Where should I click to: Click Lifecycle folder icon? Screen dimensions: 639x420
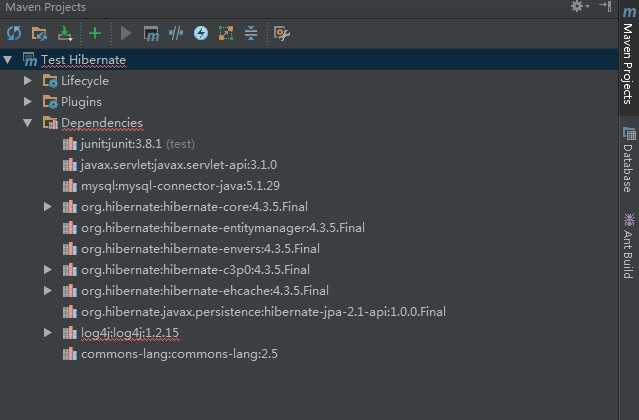pos(50,81)
